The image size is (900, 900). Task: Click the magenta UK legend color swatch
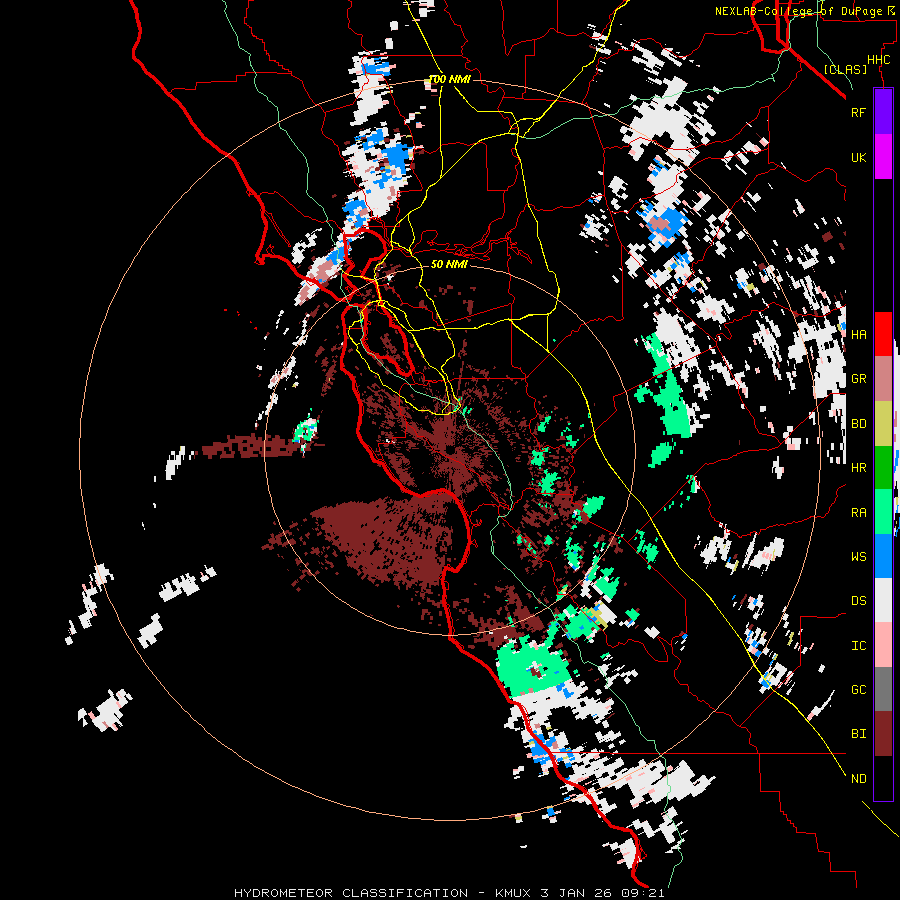tap(883, 157)
